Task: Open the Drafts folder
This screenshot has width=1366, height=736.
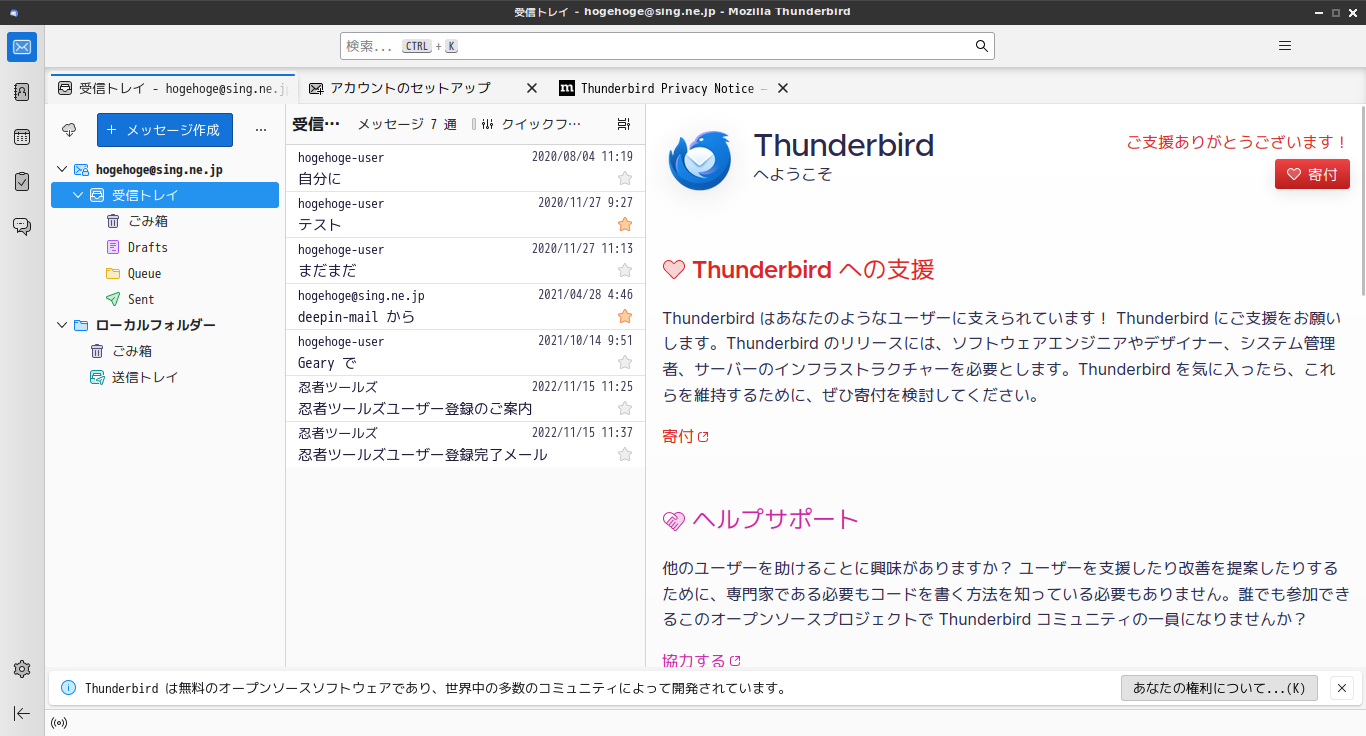Action: pyautogui.click(x=165, y=247)
